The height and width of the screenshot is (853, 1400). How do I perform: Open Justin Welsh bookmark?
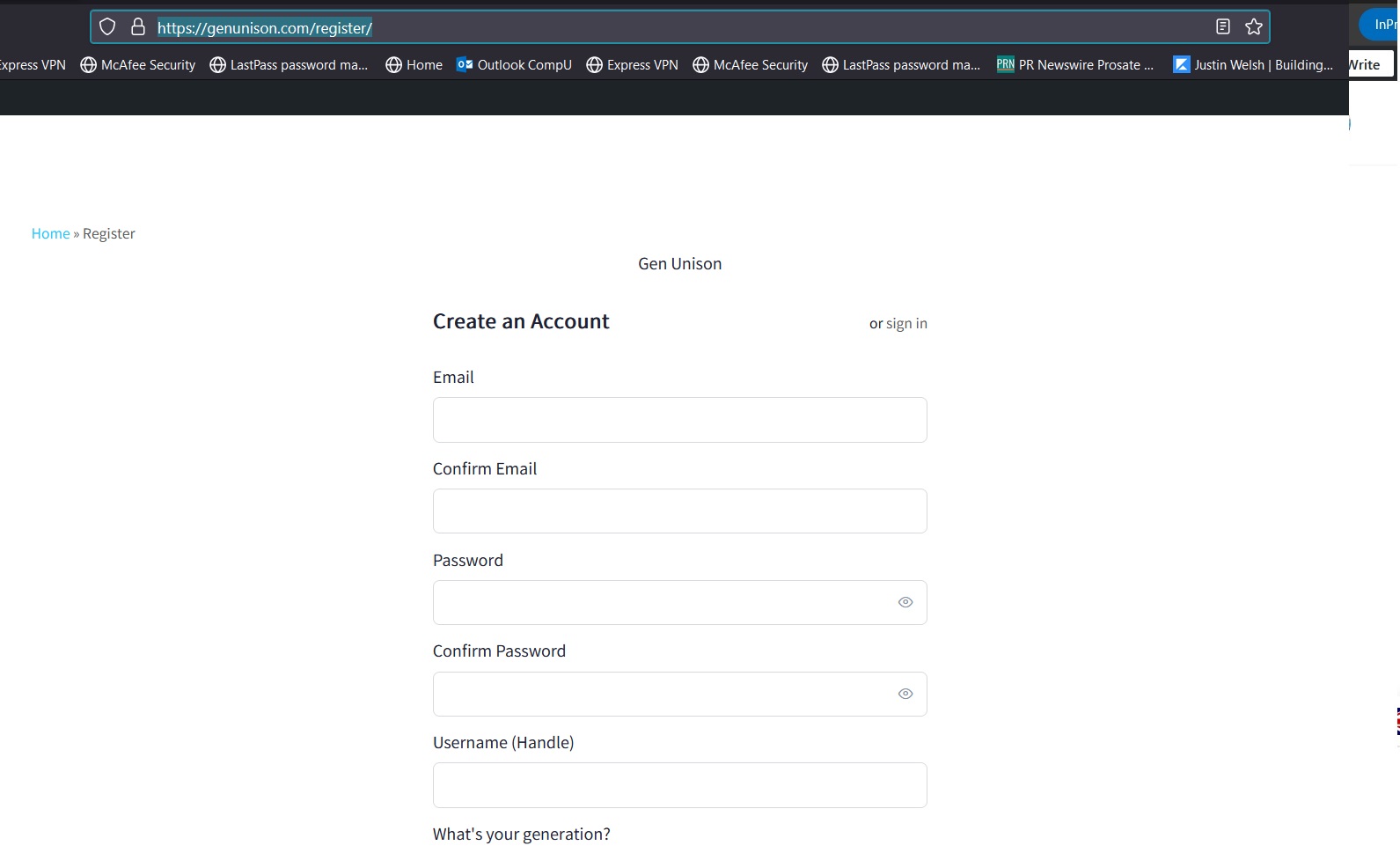coord(1252,65)
